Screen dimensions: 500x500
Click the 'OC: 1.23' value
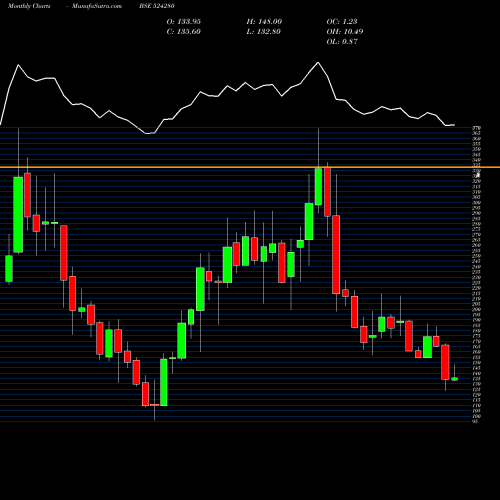[x=342, y=22]
